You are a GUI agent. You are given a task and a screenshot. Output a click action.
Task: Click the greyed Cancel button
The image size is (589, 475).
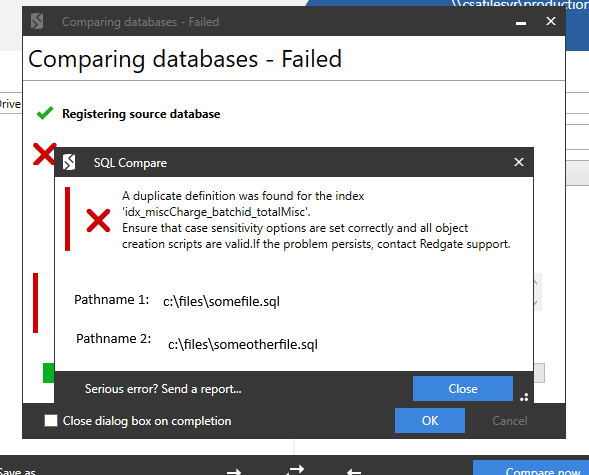point(510,421)
